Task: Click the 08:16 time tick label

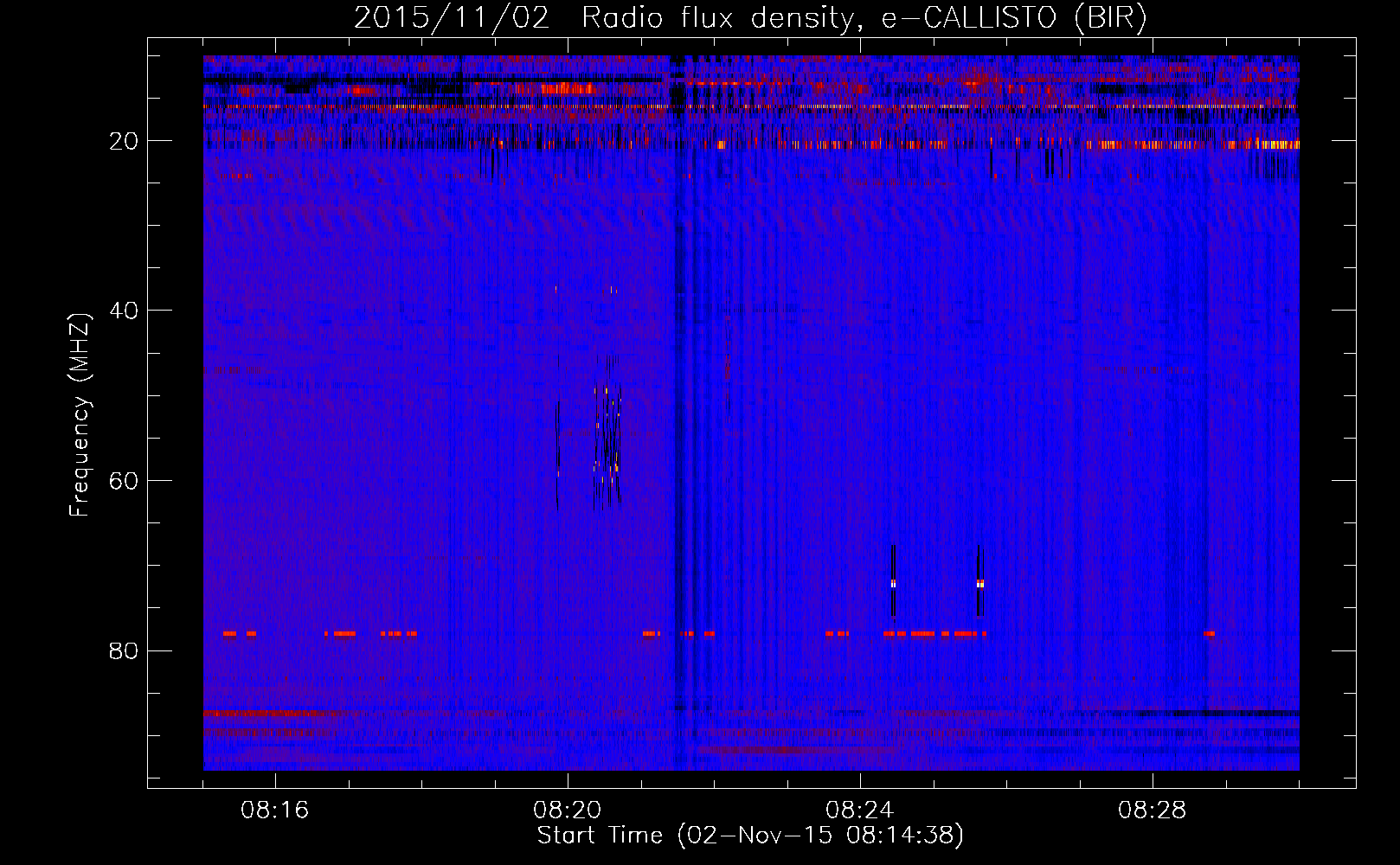Action: click(x=275, y=811)
